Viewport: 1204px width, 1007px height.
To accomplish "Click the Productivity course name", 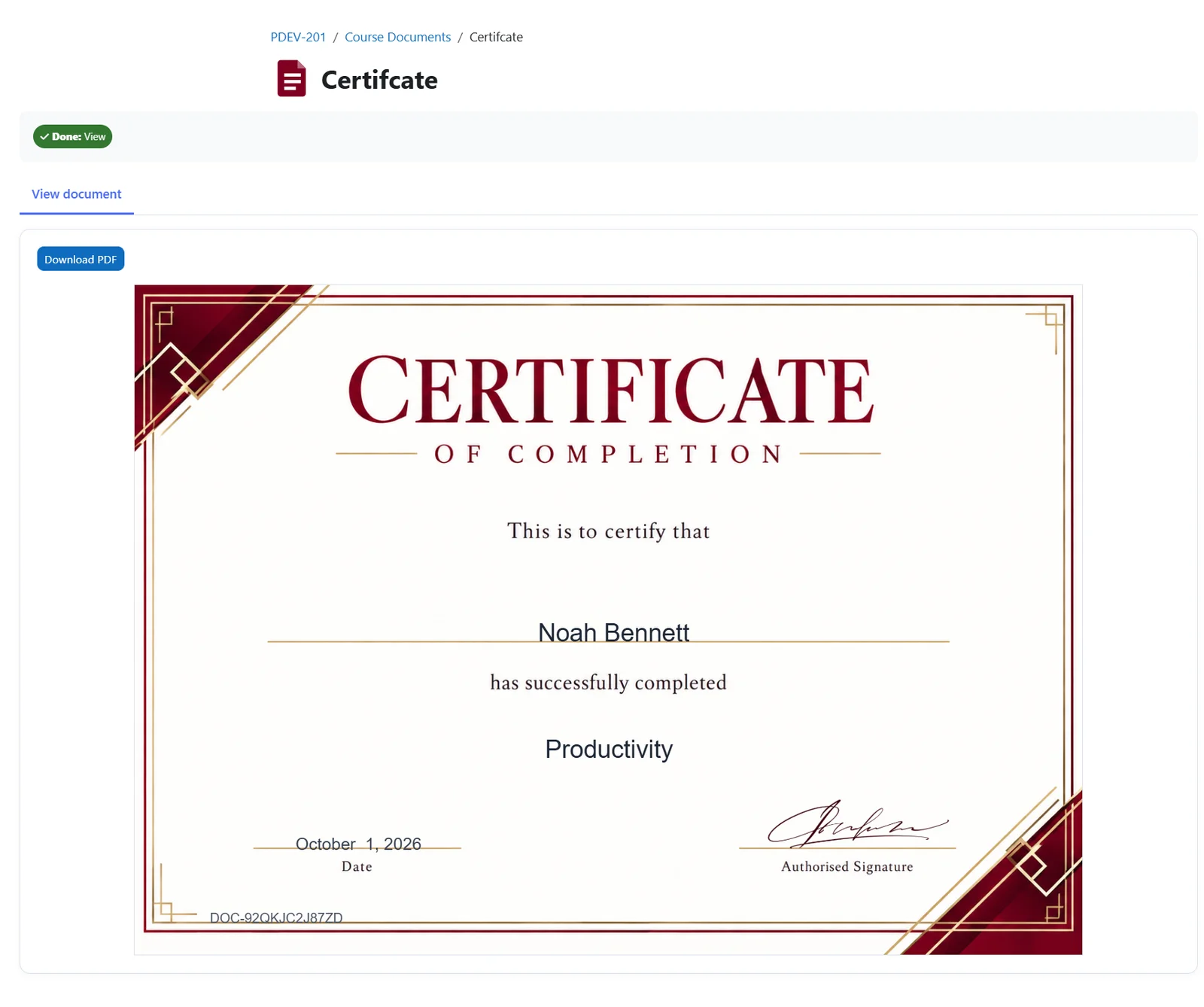I will coord(609,750).
